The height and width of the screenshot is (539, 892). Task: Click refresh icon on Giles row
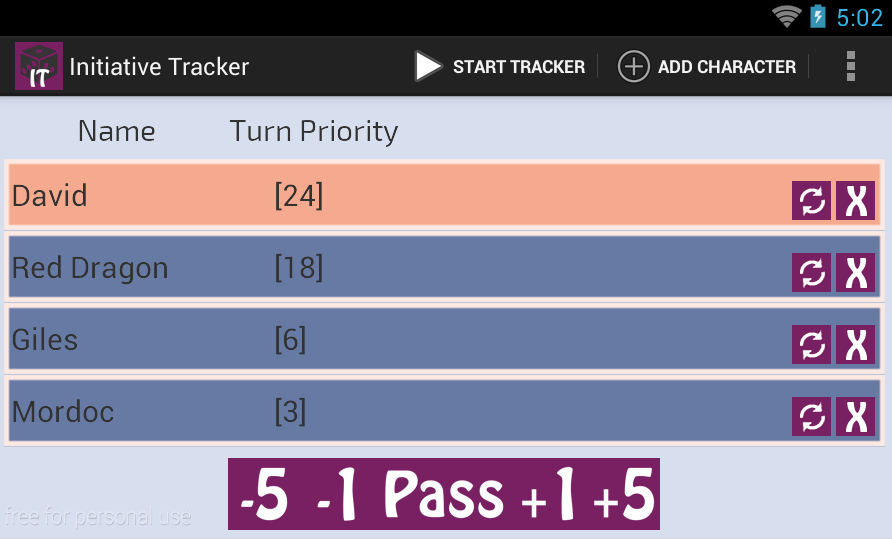(x=811, y=344)
